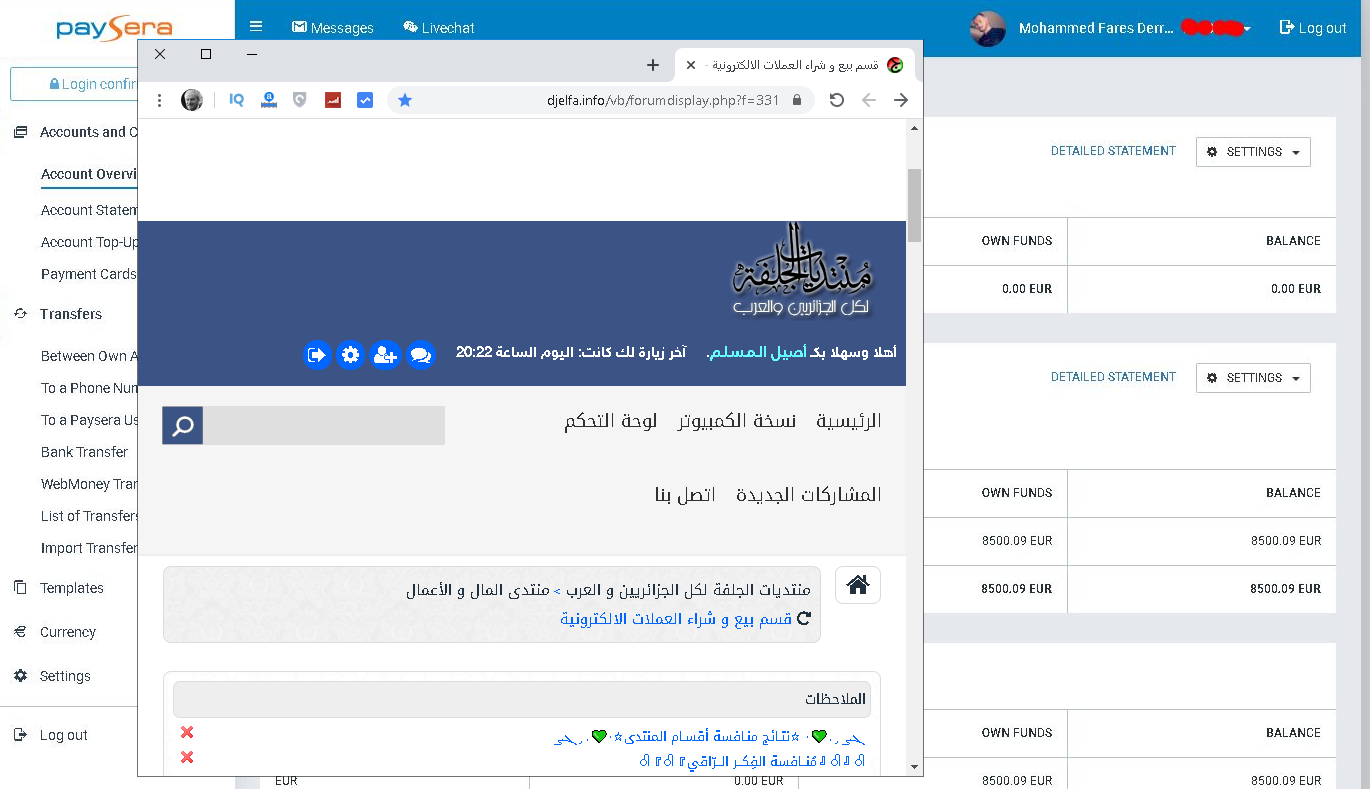Click the user profile avatar picture

tap(987, 28)
